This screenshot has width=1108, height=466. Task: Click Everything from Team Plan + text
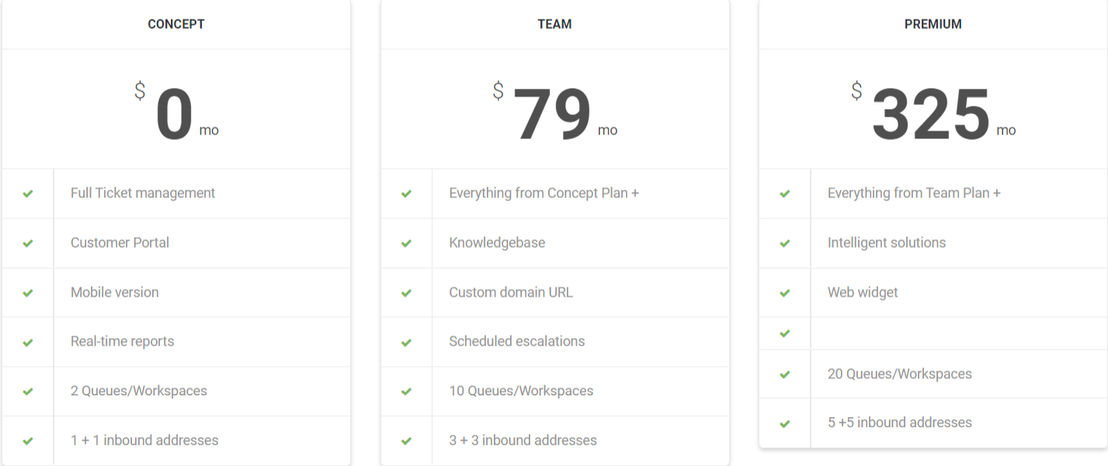pos(914,192)
